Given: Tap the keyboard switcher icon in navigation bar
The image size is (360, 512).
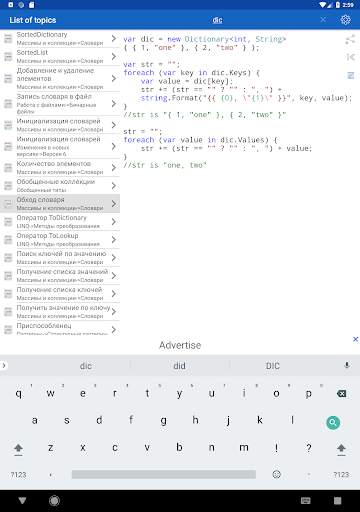Looking at the screenshot, I should pyautogui.click(x=306, y=500).
